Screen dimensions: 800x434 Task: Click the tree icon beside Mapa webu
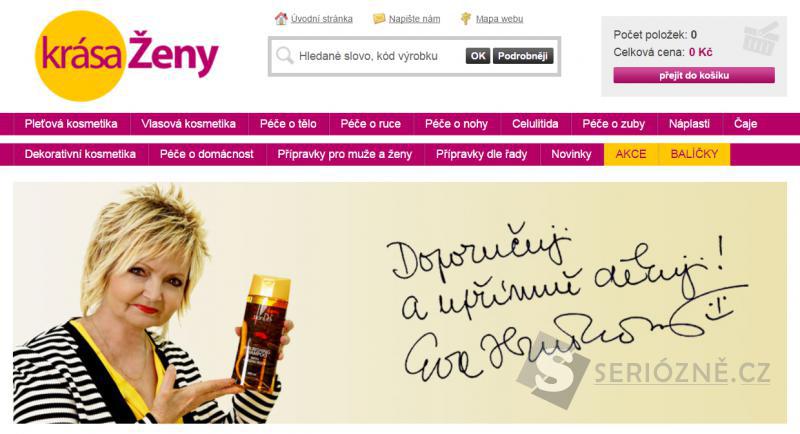(x=466, y=19)
